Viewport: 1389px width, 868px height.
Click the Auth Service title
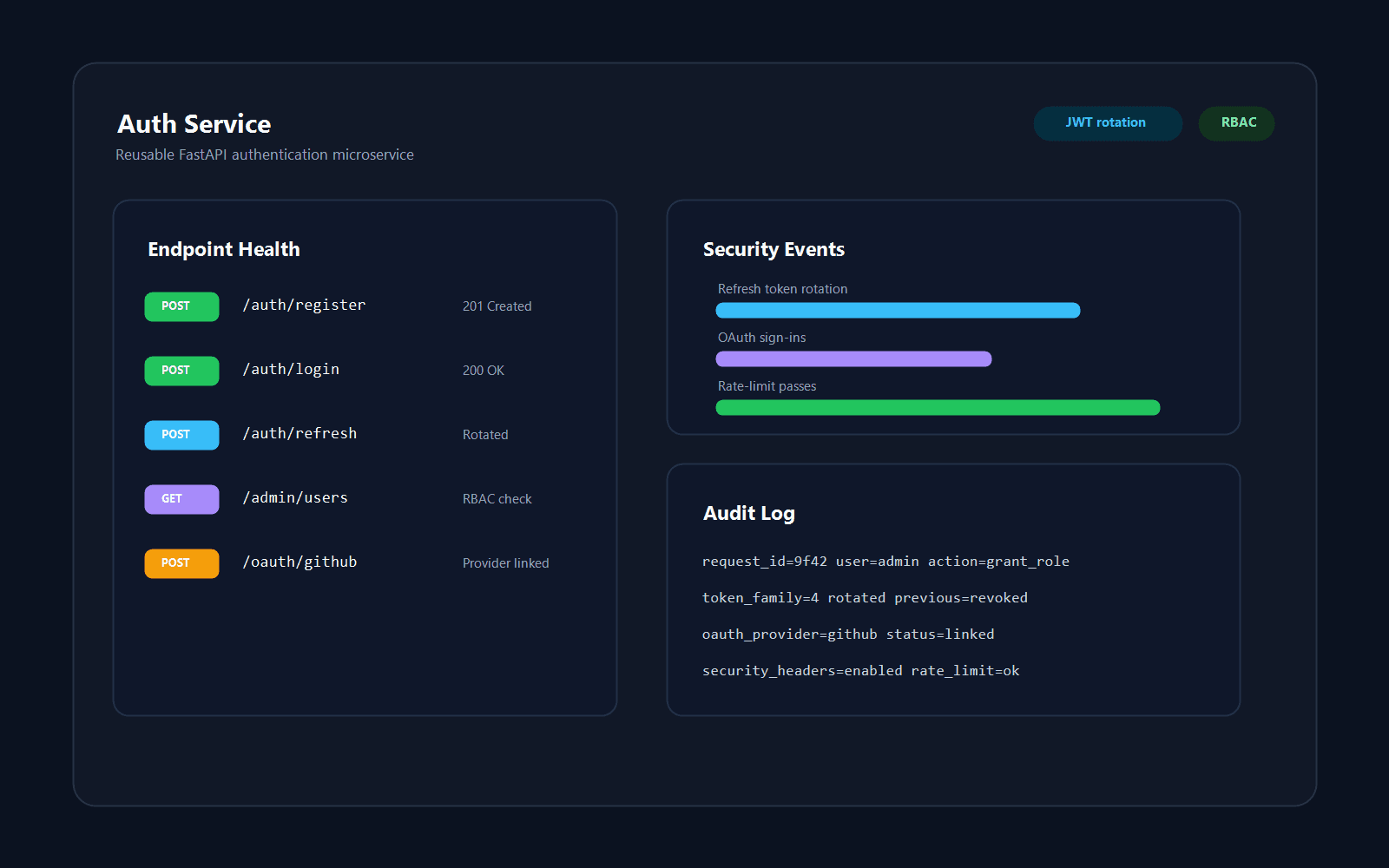point(194,124)
